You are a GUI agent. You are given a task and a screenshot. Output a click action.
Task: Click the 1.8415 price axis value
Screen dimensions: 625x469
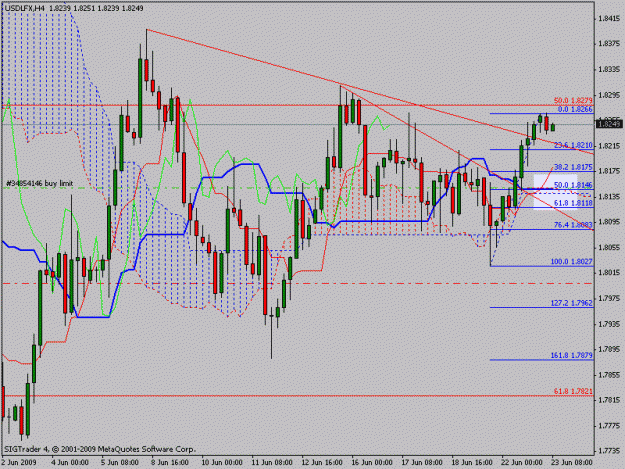click(x=609, y=18)
